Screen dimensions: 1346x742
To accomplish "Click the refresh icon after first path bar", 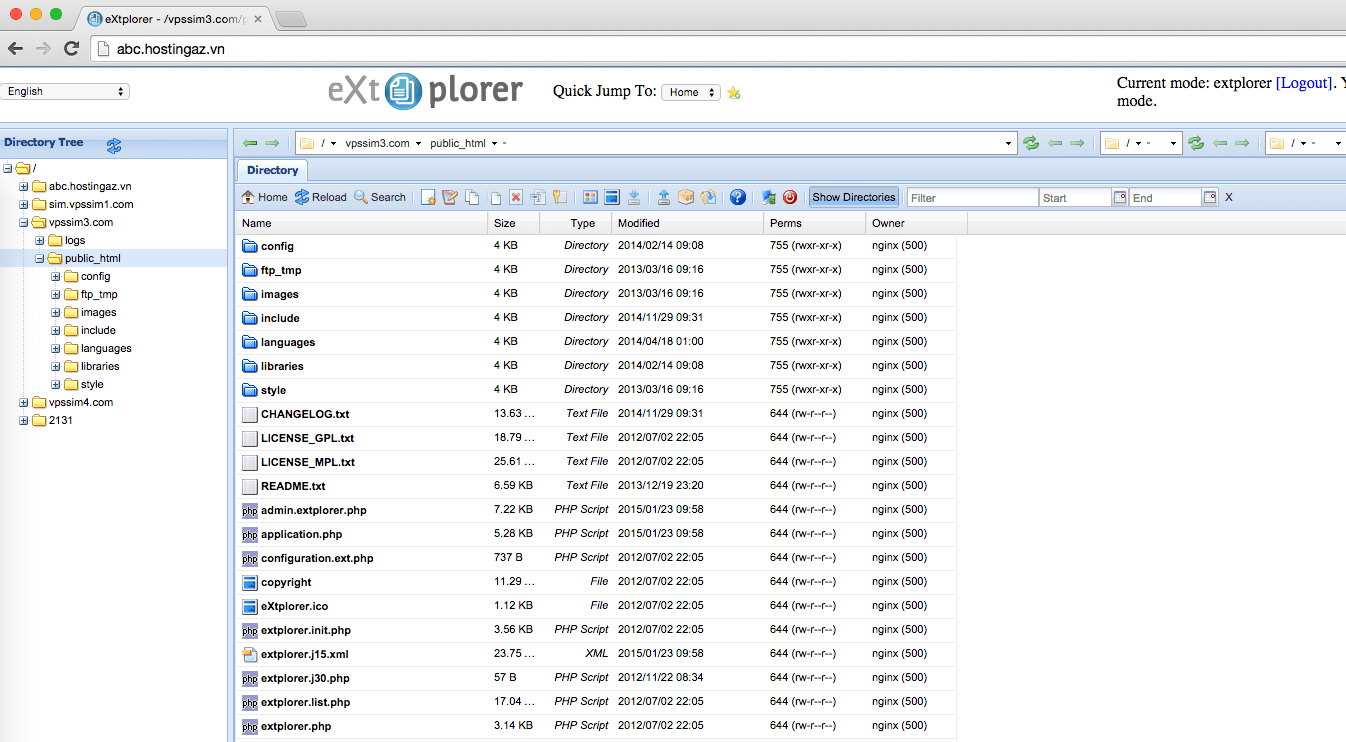I will click(x=1031, y=143).
